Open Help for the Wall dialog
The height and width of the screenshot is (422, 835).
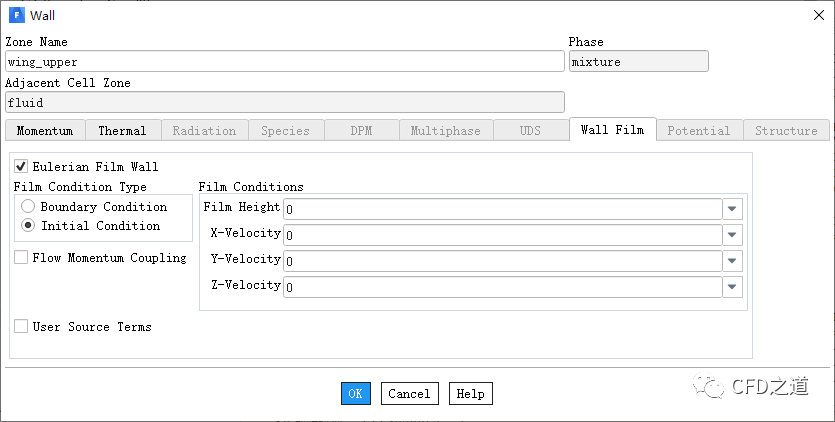pyautogui.click(x=470, y=394)
